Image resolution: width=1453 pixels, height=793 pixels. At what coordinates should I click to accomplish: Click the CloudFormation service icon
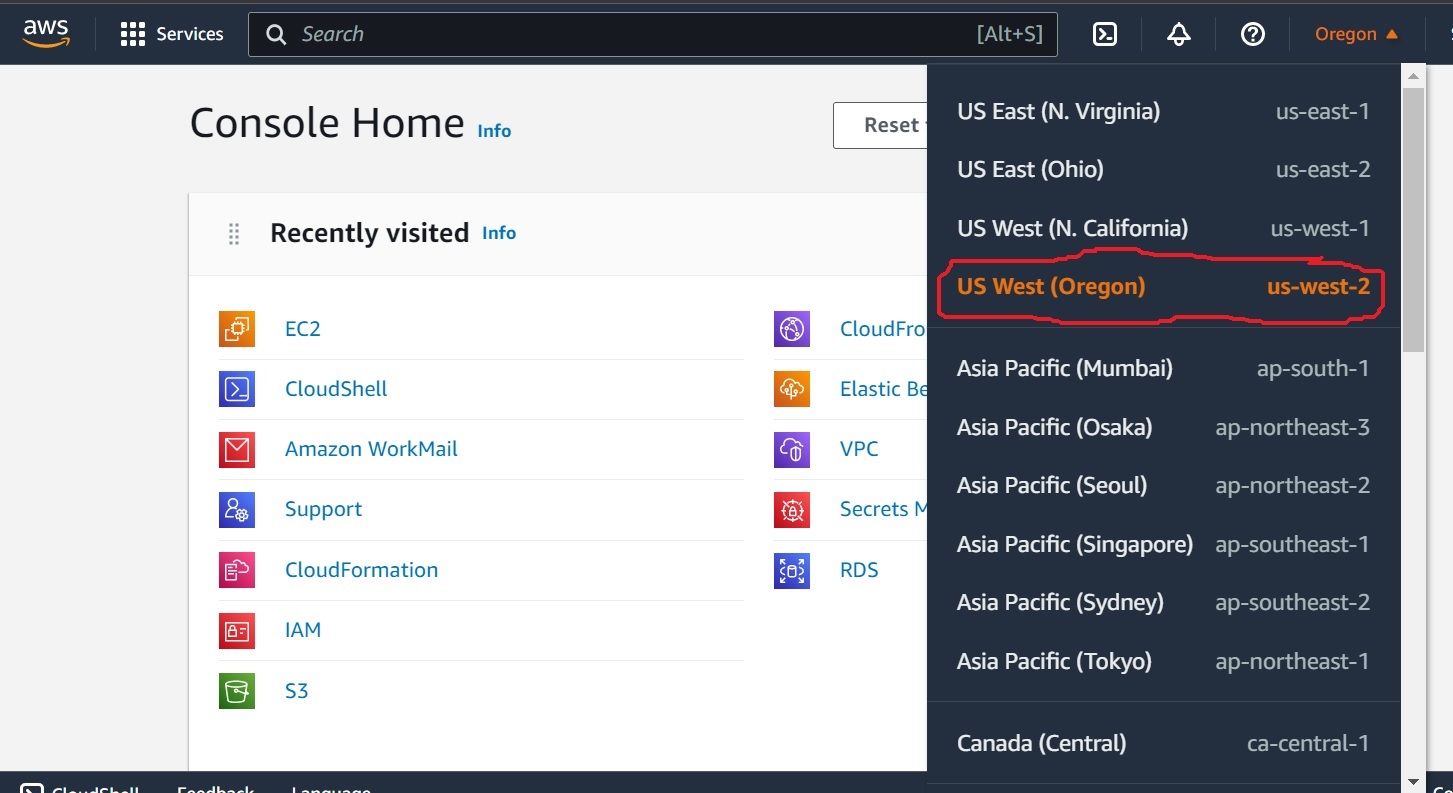click(237, 570)
